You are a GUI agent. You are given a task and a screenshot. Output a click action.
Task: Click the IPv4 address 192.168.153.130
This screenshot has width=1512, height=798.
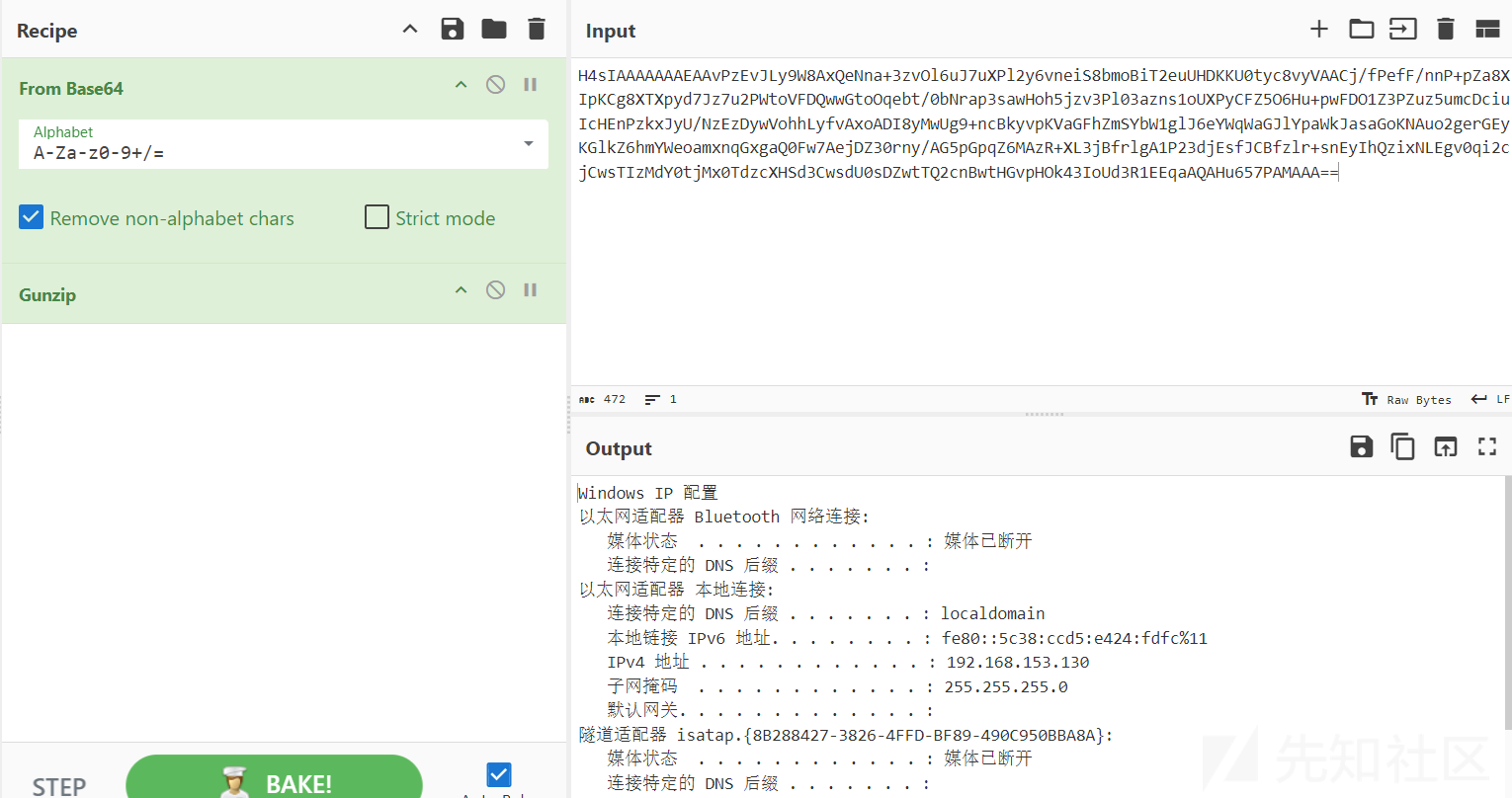click(1018, 662)
